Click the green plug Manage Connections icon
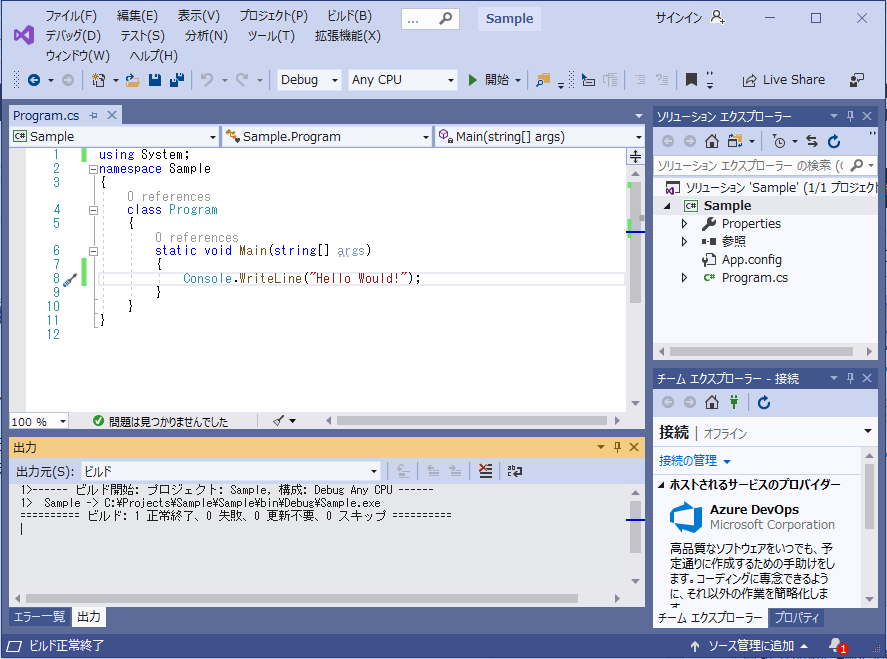The image size is (887, 659). [734, 402]
